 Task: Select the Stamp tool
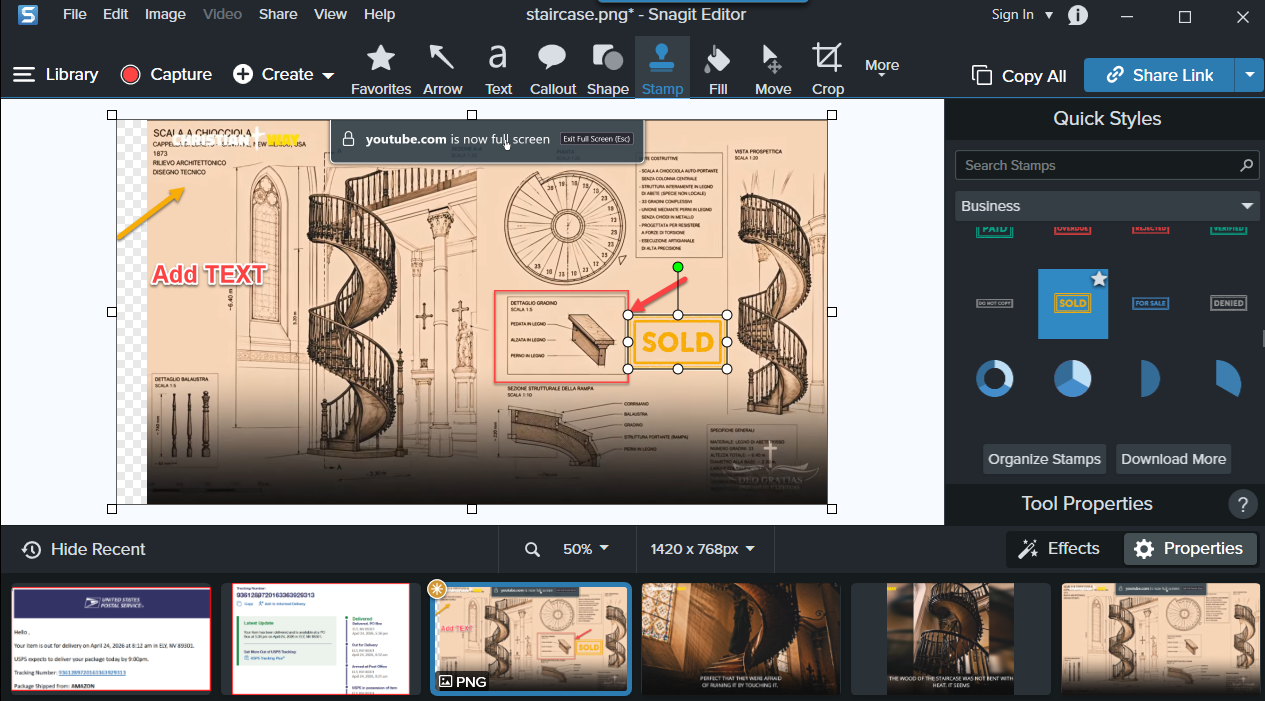click(662, 69)
